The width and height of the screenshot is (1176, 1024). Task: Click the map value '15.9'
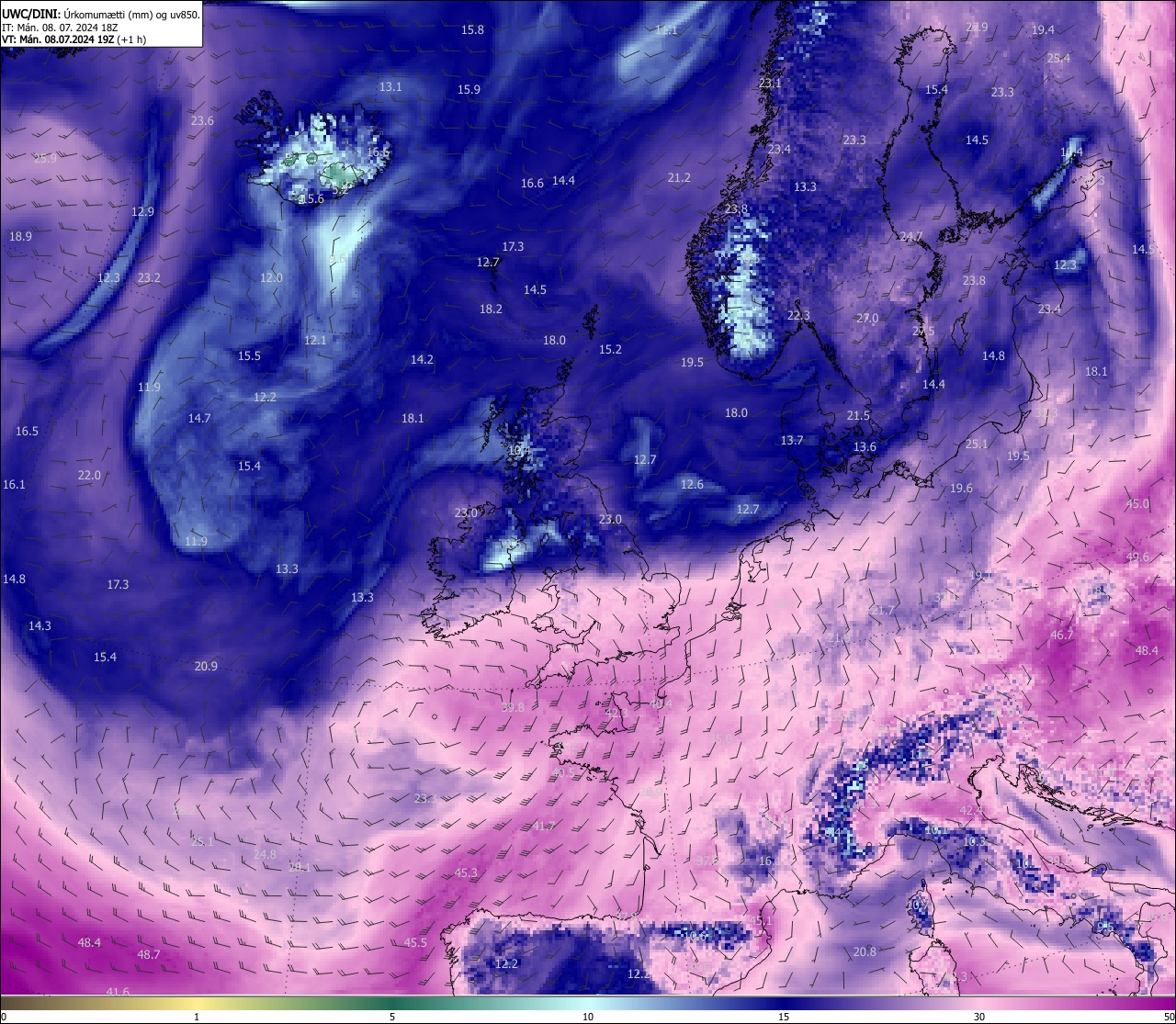point(469,90)
